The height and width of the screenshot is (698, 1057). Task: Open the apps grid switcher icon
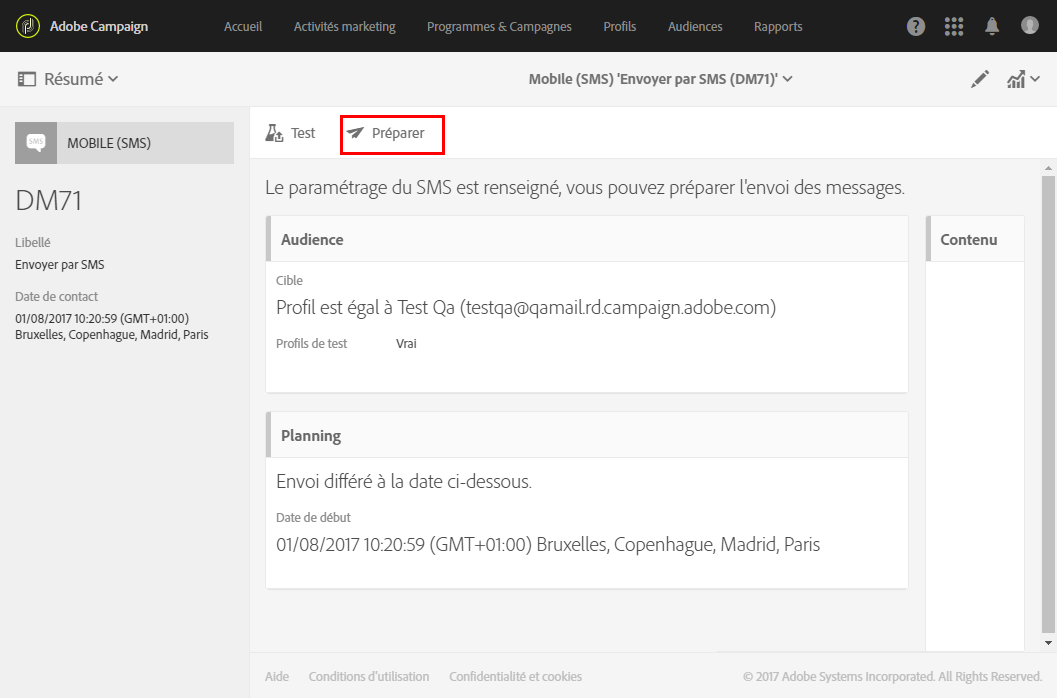(954, 26)
